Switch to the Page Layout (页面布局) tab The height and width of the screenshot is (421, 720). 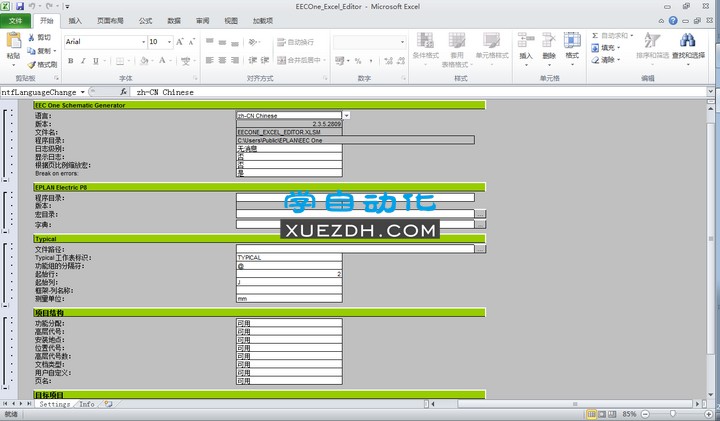(x=110, y=21)
